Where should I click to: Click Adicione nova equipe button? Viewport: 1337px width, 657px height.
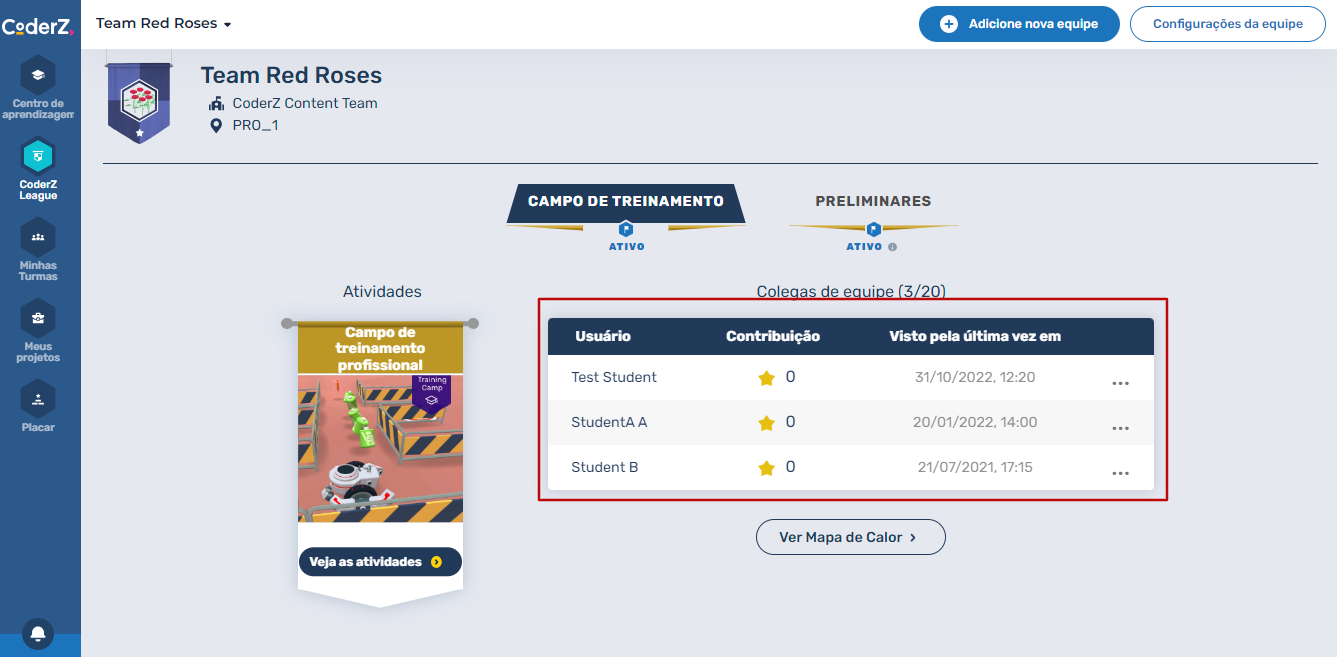tap(1018, 24)
